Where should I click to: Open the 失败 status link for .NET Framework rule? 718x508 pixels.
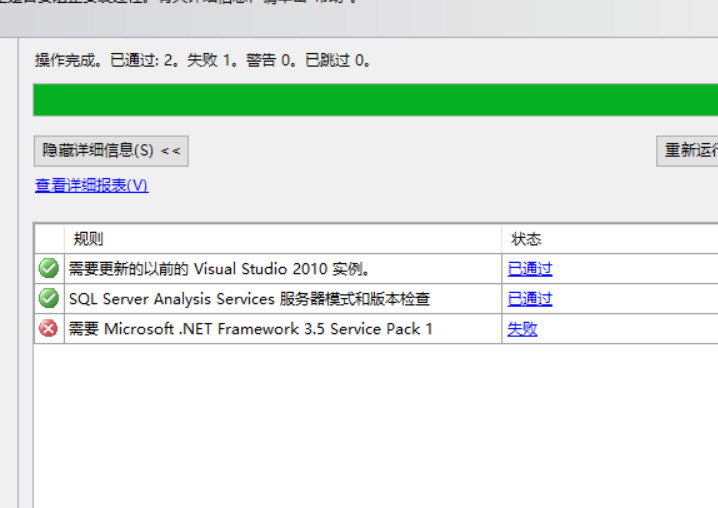click(522, 328)
